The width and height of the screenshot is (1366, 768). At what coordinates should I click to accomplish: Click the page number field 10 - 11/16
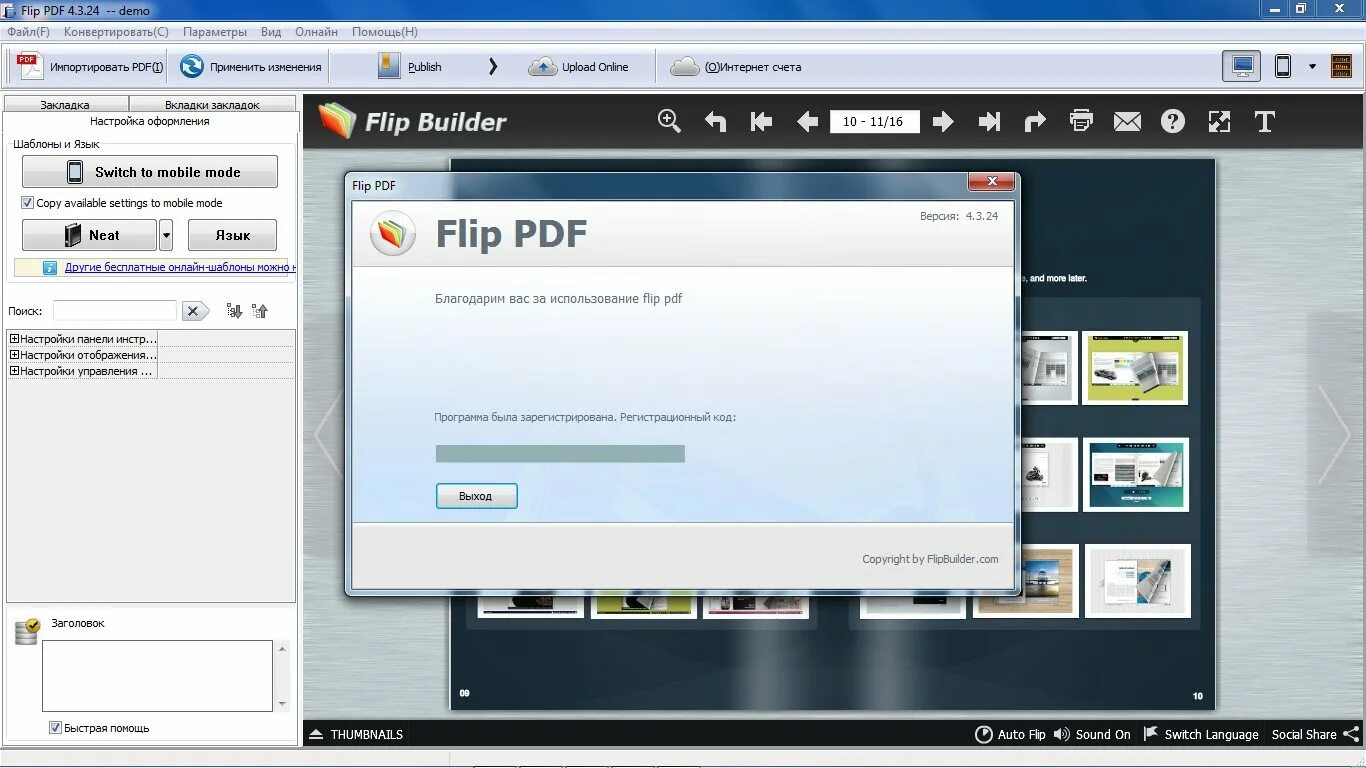click(x=874, y=122)
